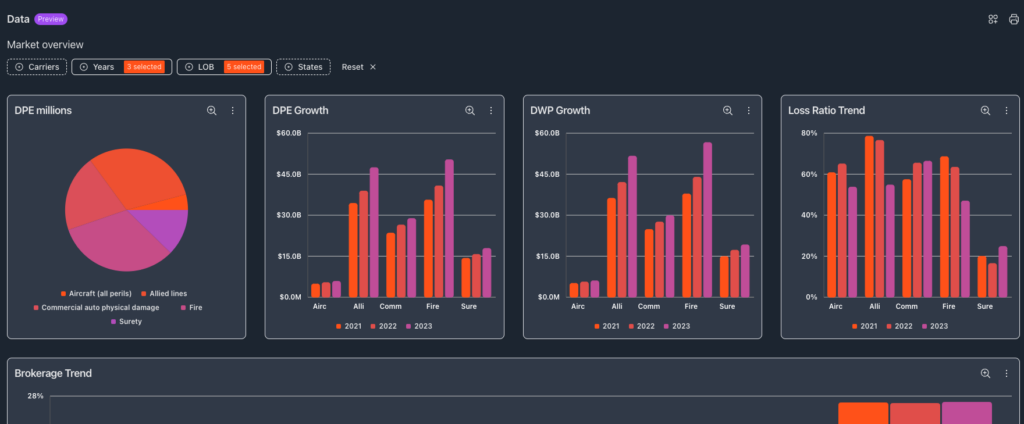This screenshot has width=1024, height=424.
Task: Click the 'DWP Growth' chart title
Action: (x=560, y=110)
